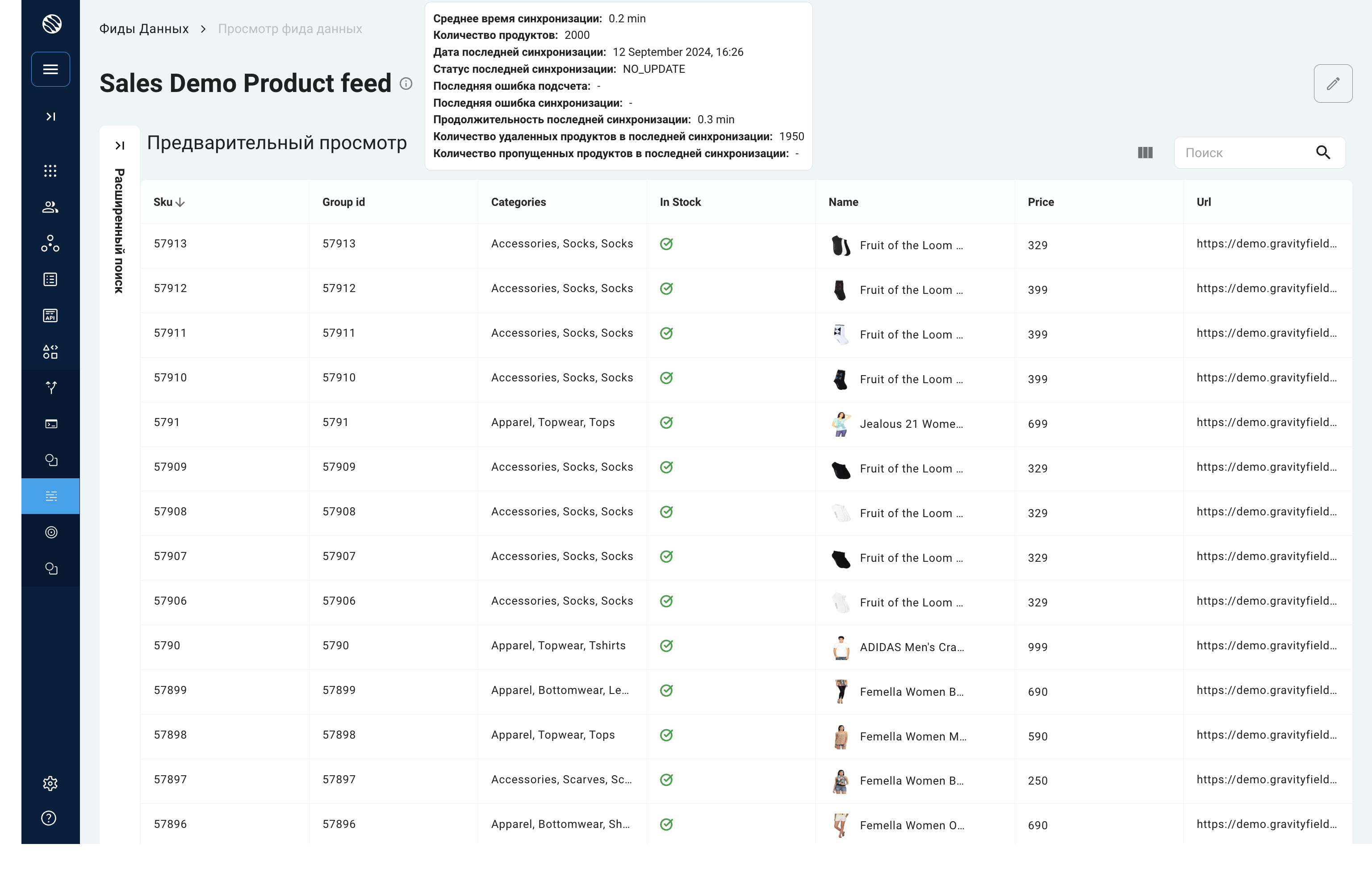Go to Фиды Данных breadcrumb link
This screenshot has width=1372, height=869.
(143, 29)
